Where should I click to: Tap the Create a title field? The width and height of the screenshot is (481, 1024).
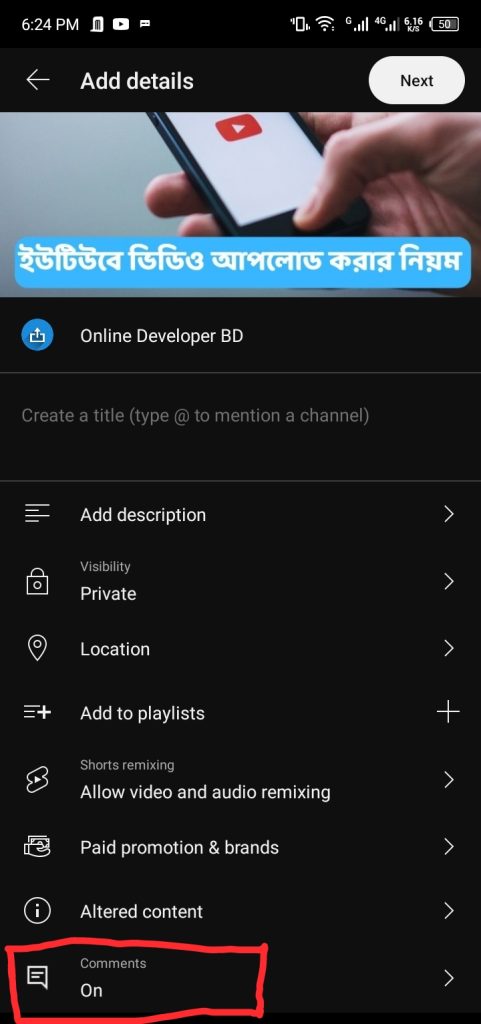240,426
